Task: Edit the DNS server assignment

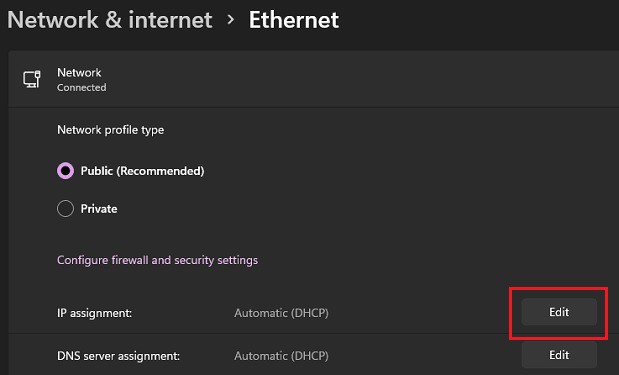Action: tap(559, 355)
